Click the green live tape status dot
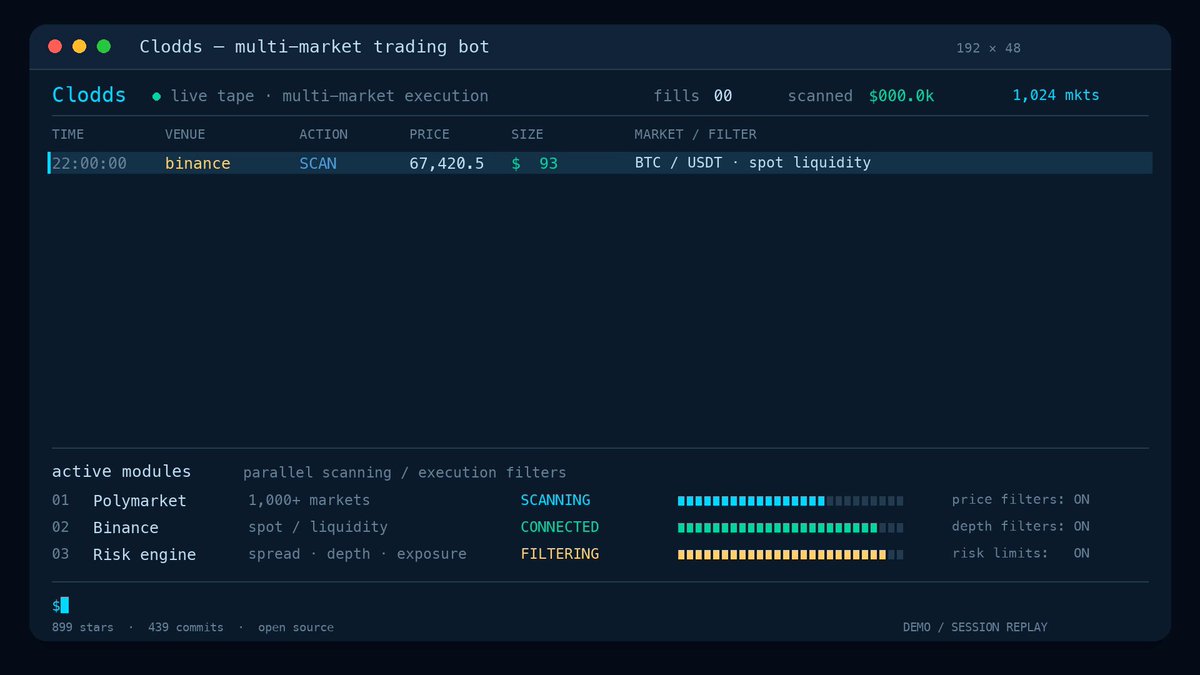Screen dimensions: 1200x675 [156, 97]
